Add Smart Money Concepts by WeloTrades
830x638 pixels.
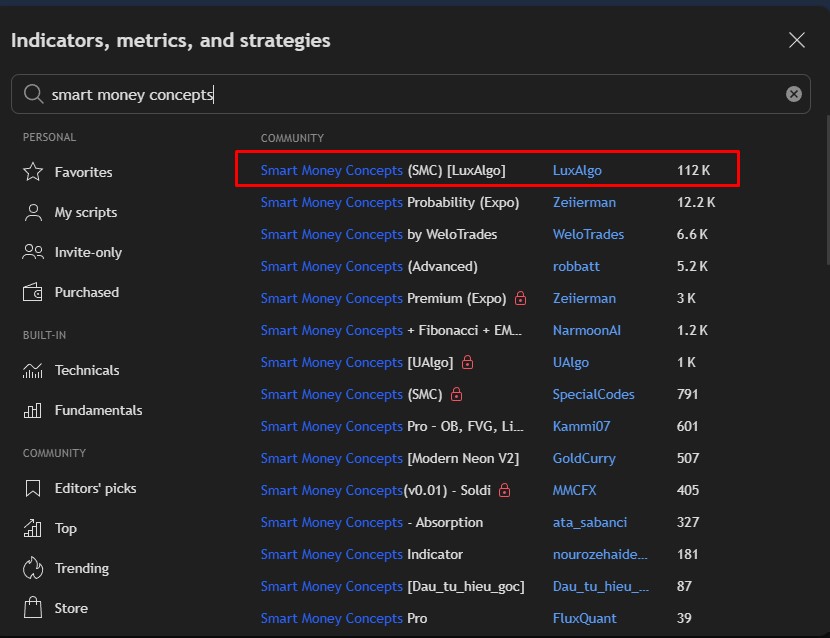(378, 234)
